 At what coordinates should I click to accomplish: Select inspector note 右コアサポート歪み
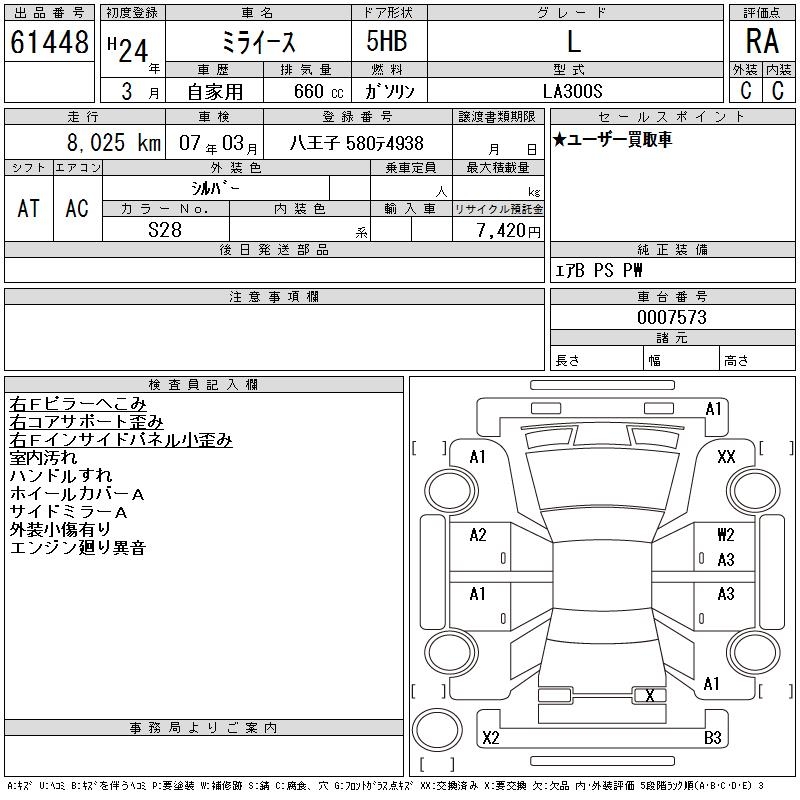click(86, 422)
